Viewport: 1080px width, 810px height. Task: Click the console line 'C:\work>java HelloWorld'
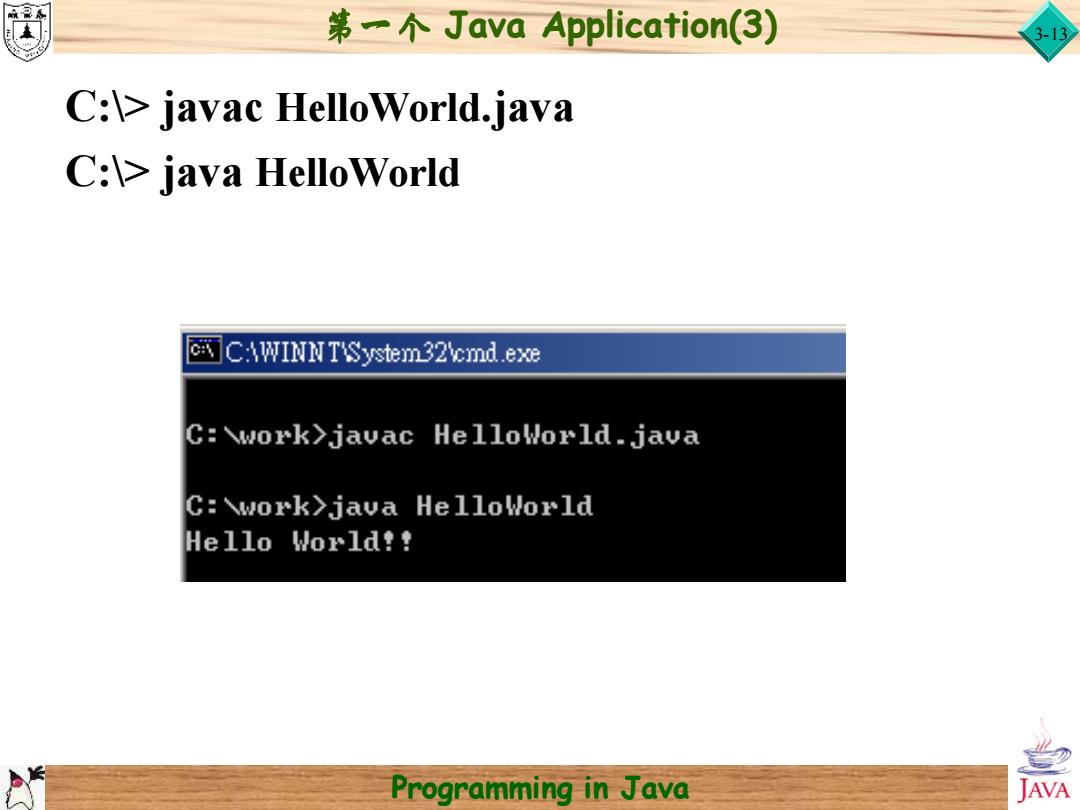point(389,506)
